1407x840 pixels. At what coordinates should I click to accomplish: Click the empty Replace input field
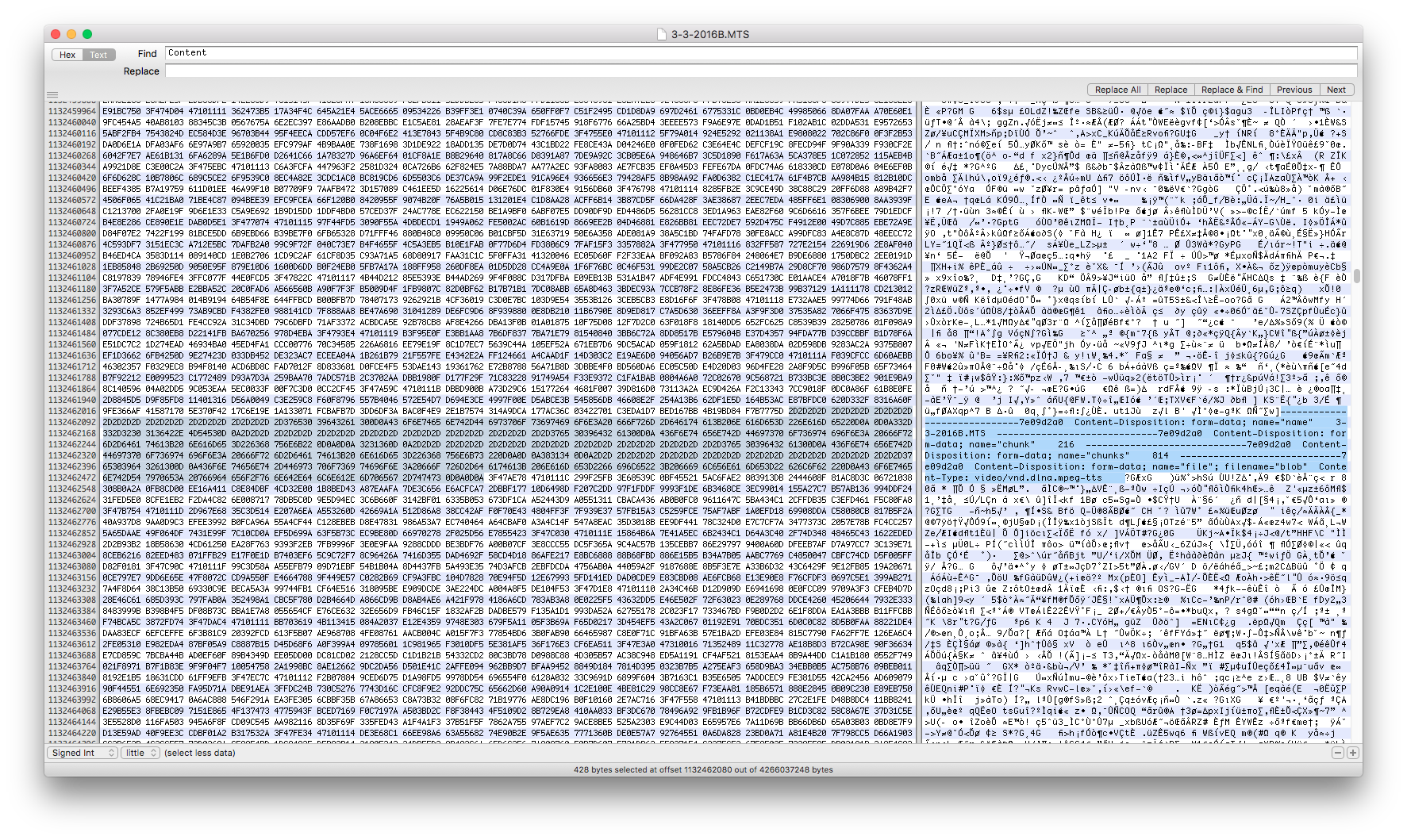[x=761, y=71]
